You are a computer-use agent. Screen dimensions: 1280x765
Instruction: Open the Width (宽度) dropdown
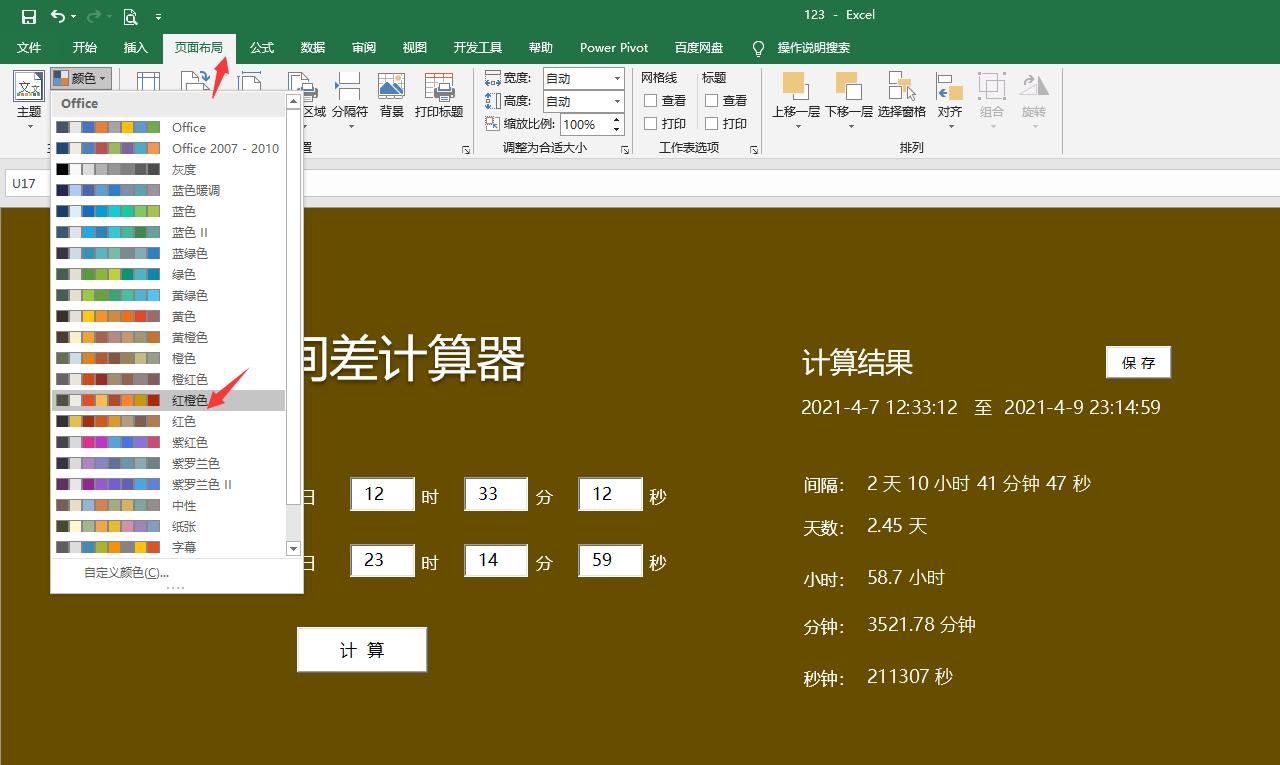[x=617, y=78]
